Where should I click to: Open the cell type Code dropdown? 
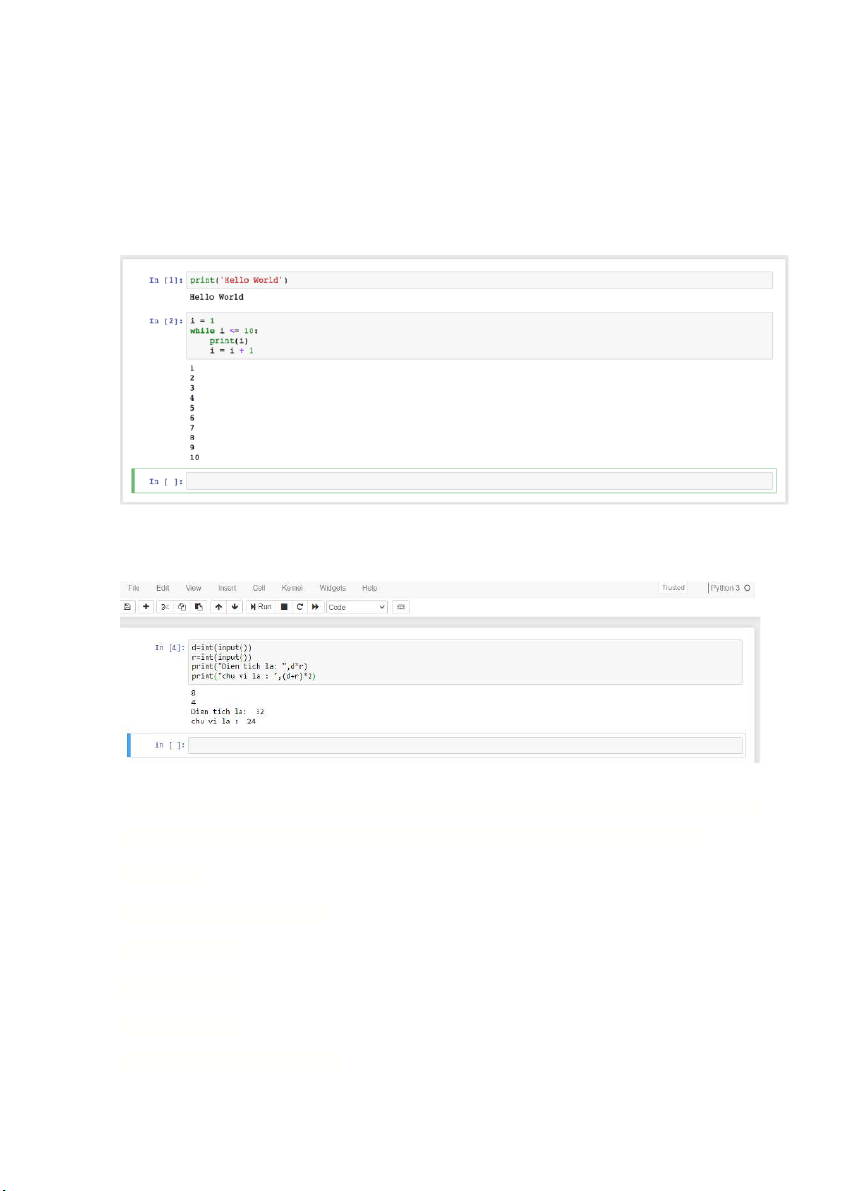pos(357,607)
